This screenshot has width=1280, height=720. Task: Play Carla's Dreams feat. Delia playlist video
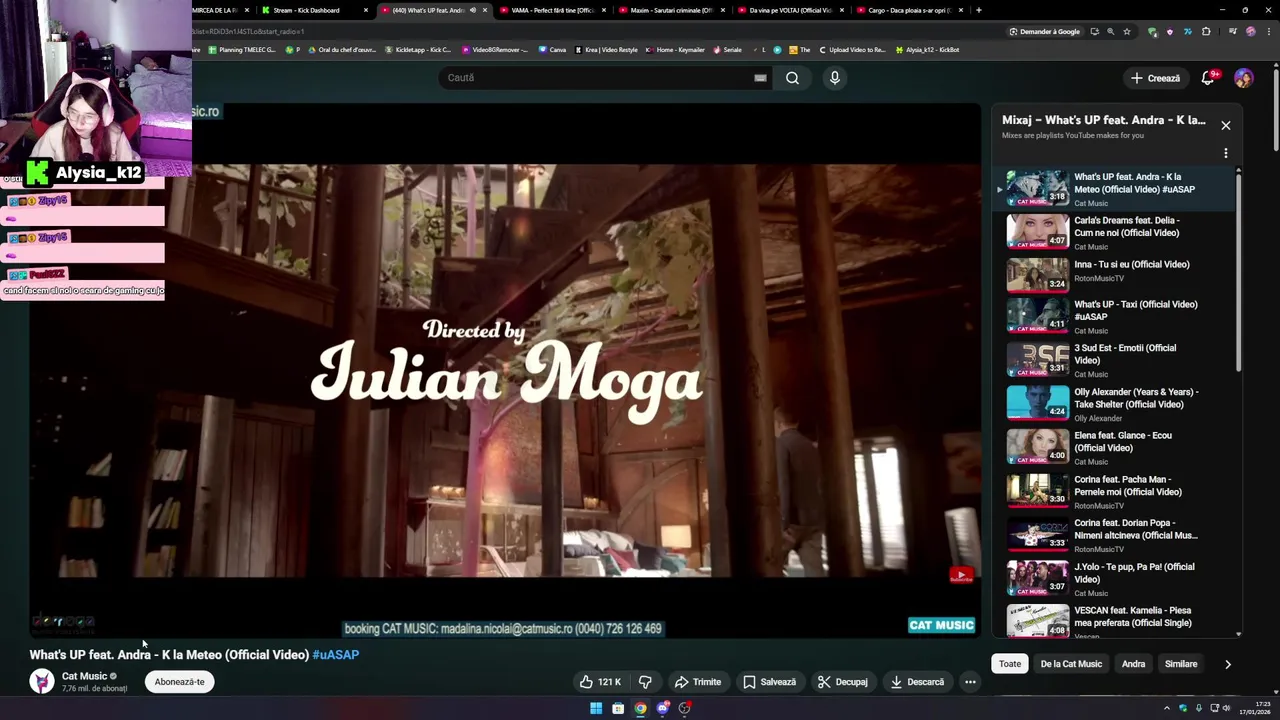[1117, 232]
